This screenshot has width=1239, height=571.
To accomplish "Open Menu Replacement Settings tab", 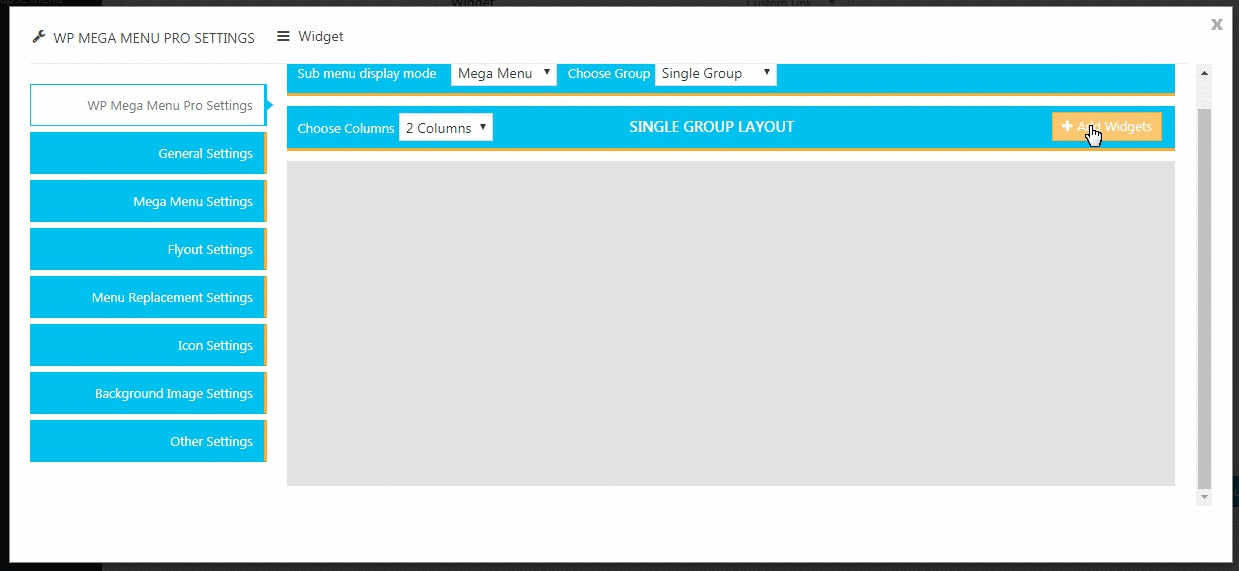I will (148, 297).
